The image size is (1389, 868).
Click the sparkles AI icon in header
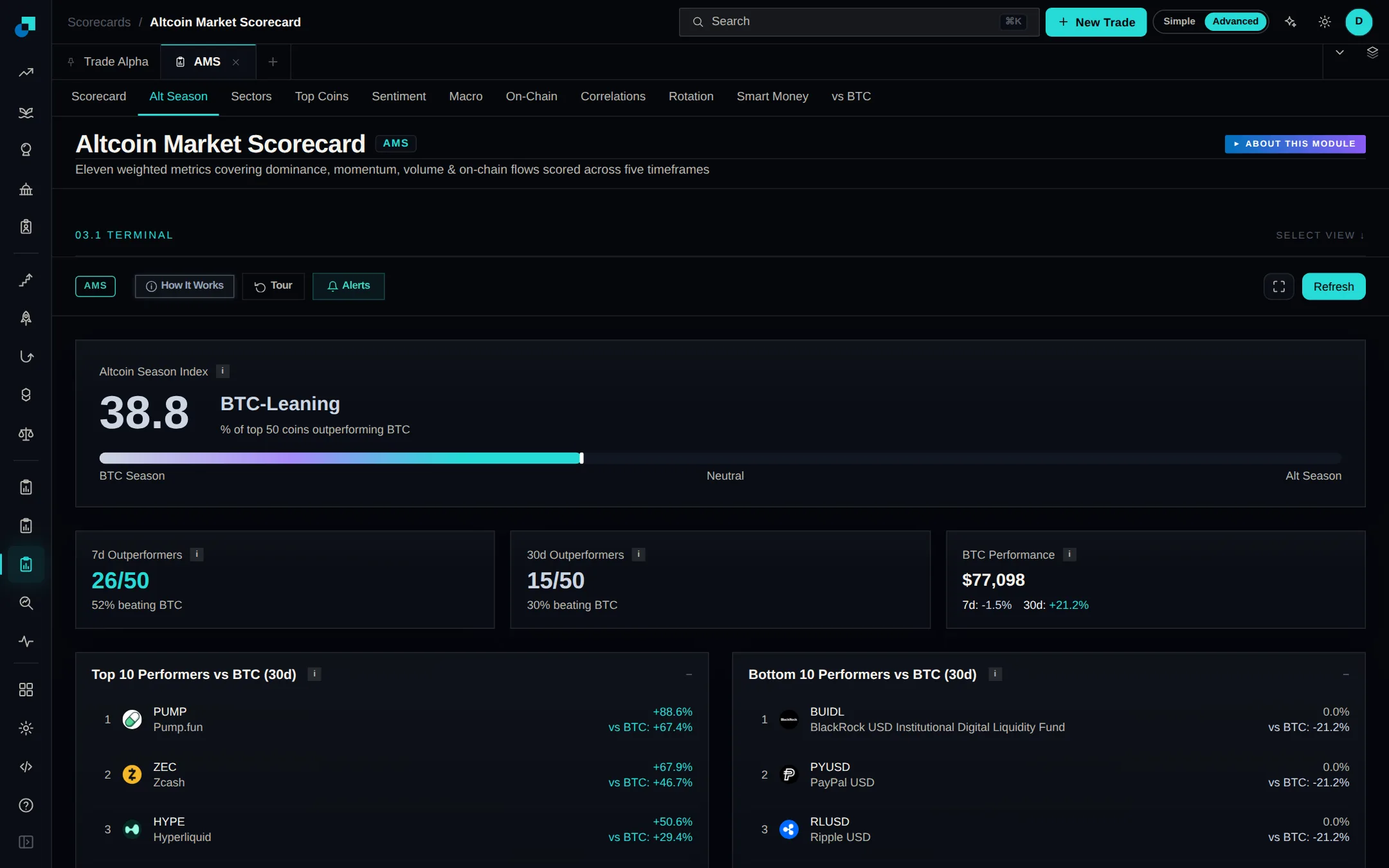[1291, 22]
